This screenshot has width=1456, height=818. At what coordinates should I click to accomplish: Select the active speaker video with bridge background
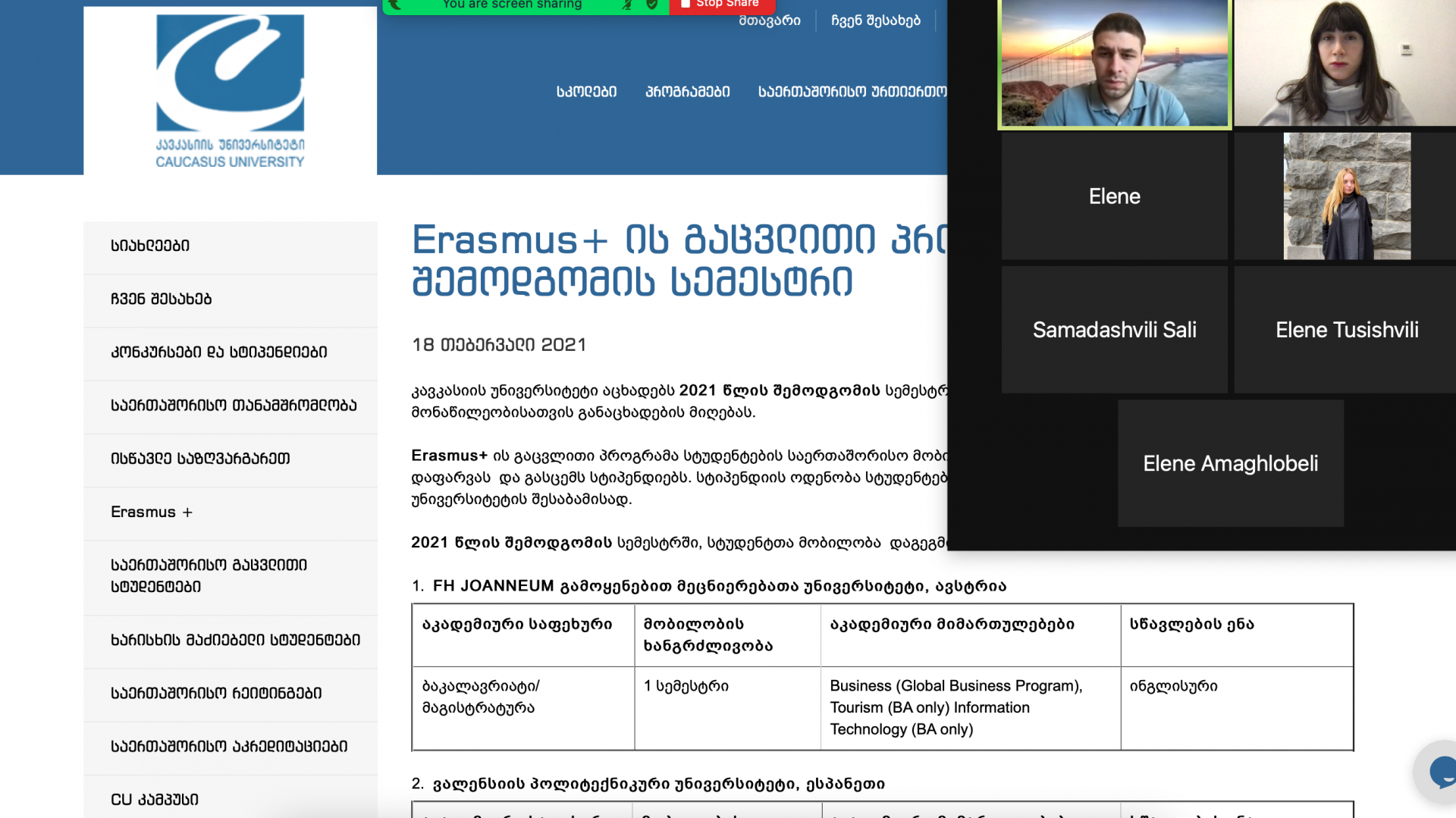[1114, 64]
